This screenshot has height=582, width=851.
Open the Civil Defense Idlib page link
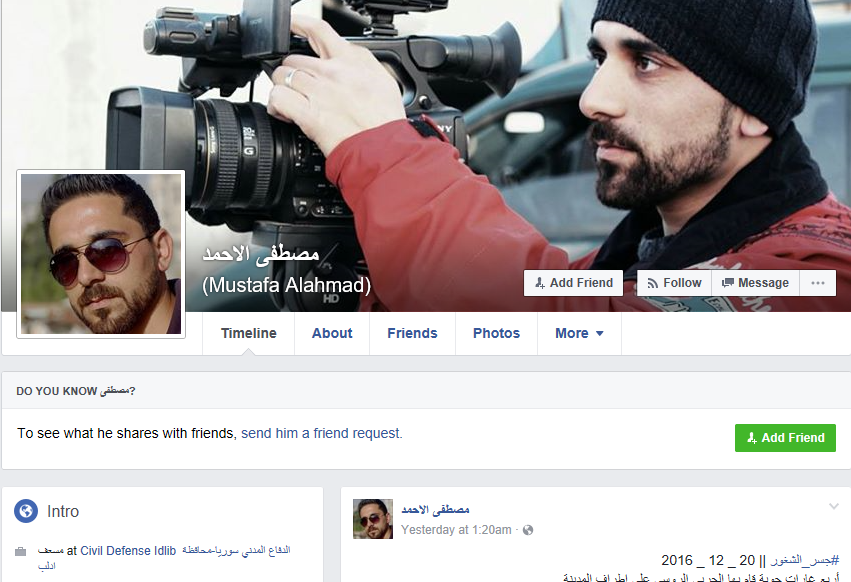128,551
